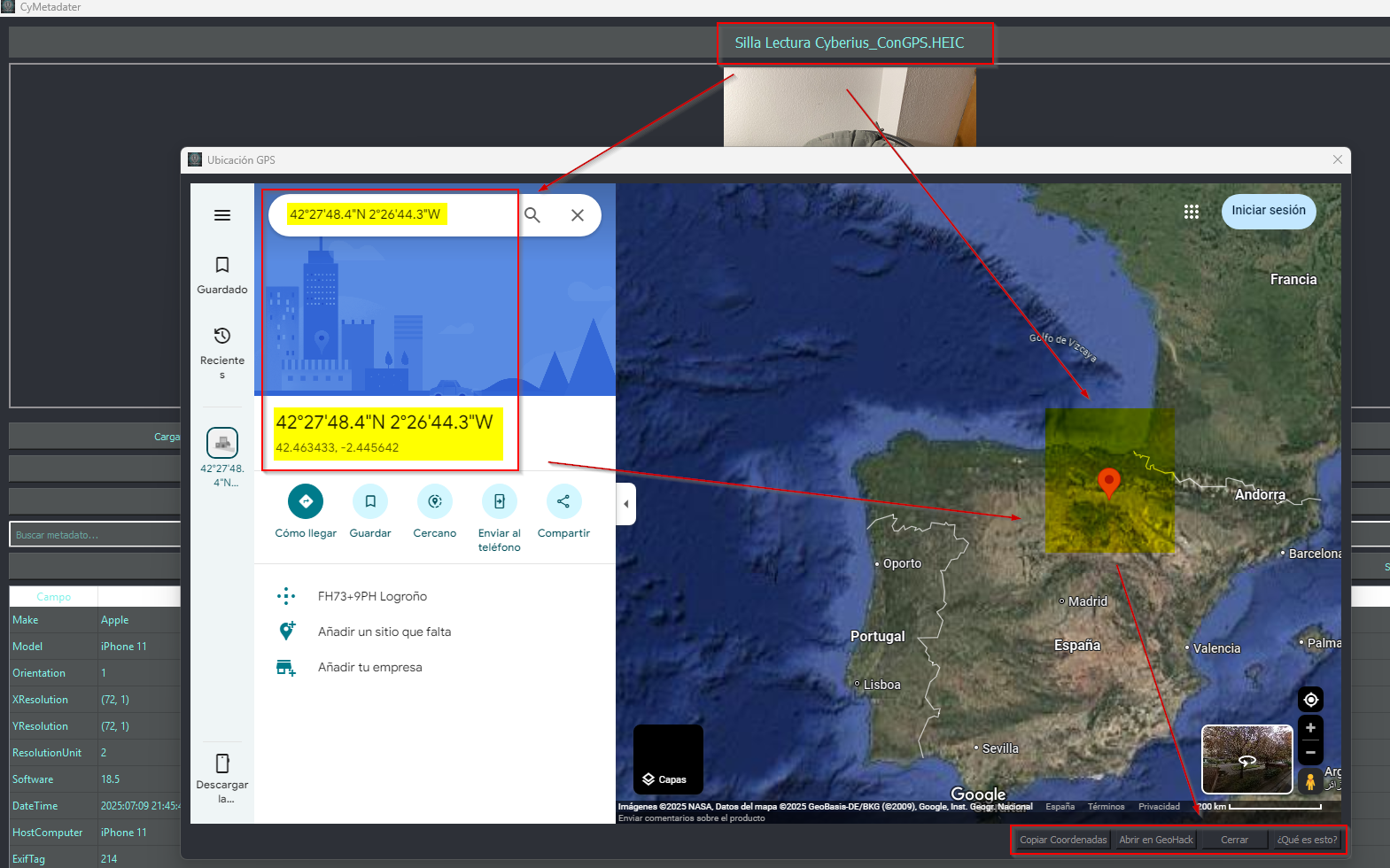Click the Street View pegman icon
The width and height of the screenshot is (1390, 868).
tap(1310, 781)
